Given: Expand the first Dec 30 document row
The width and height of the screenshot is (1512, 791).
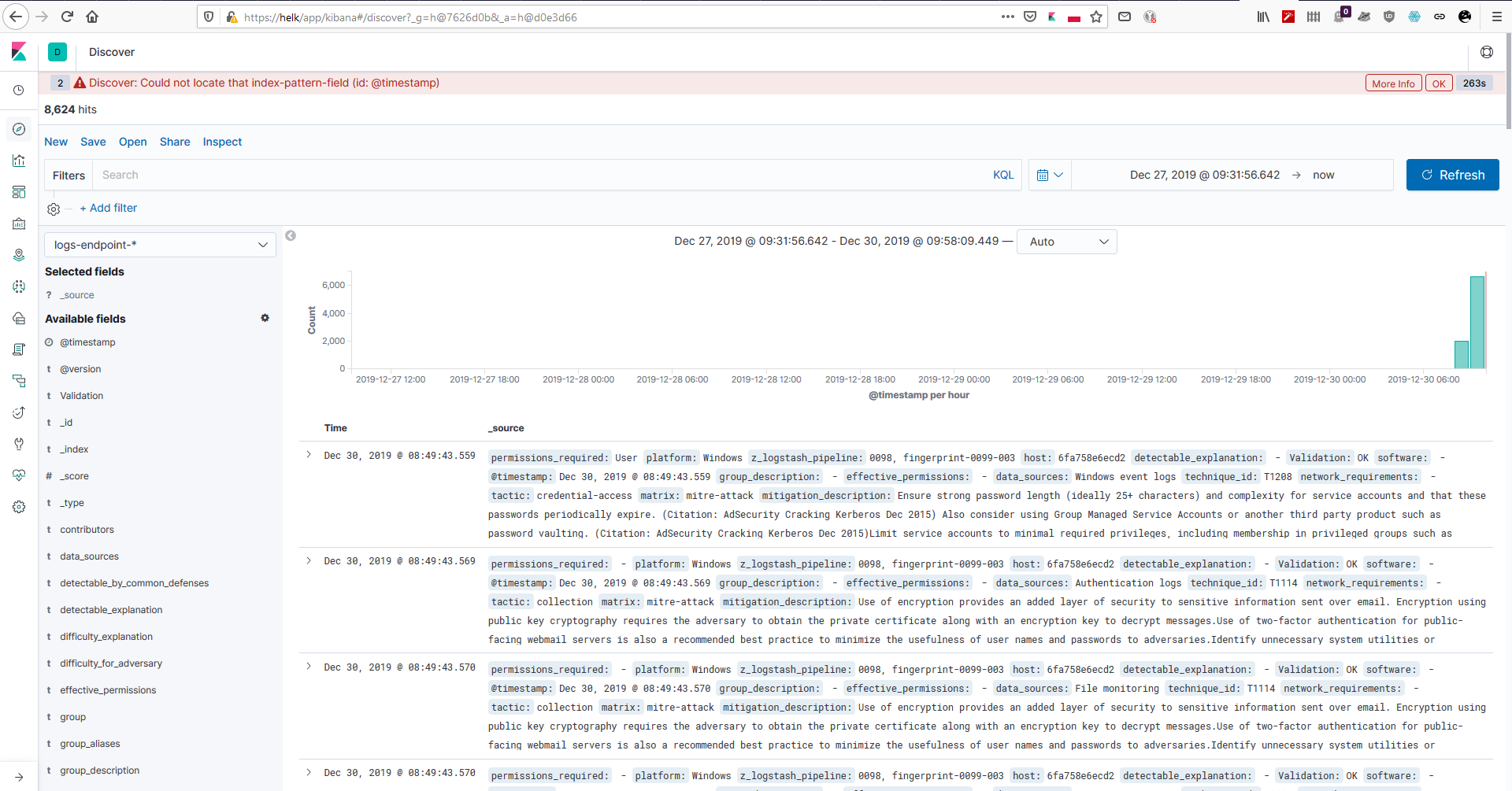Looking at the screenshot, I should [x=309, y=455].
